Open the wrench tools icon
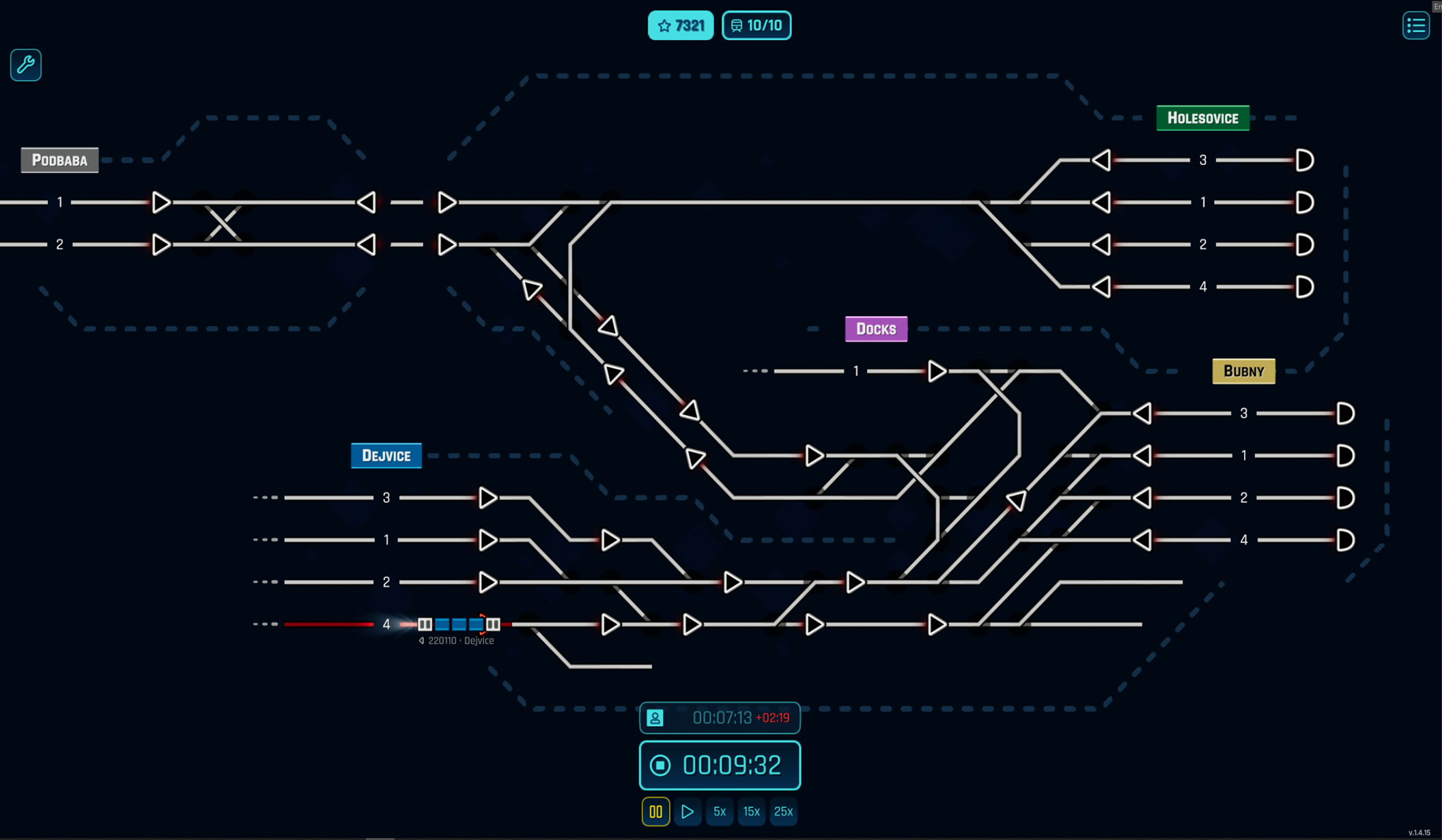Screen dimensions: 1442x840 (x=26, y=65)
